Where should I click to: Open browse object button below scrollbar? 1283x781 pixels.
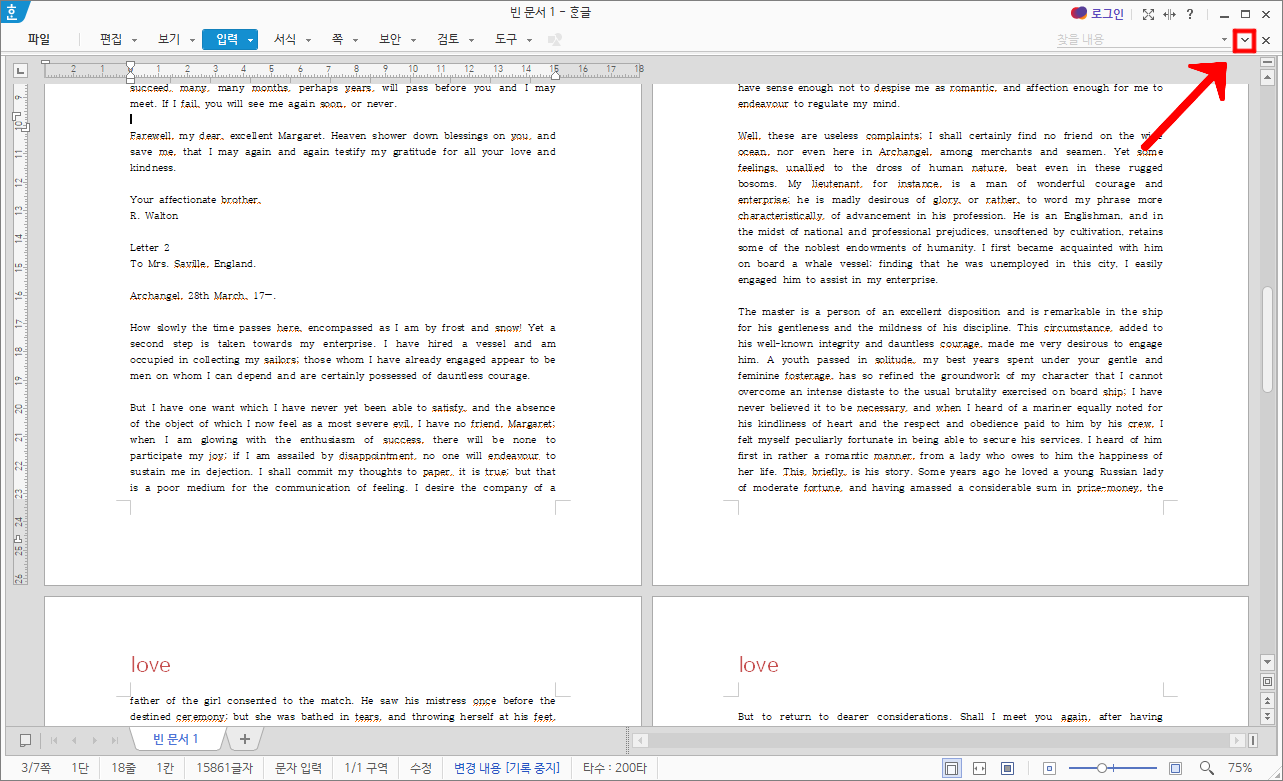[x=1267, y=680]
